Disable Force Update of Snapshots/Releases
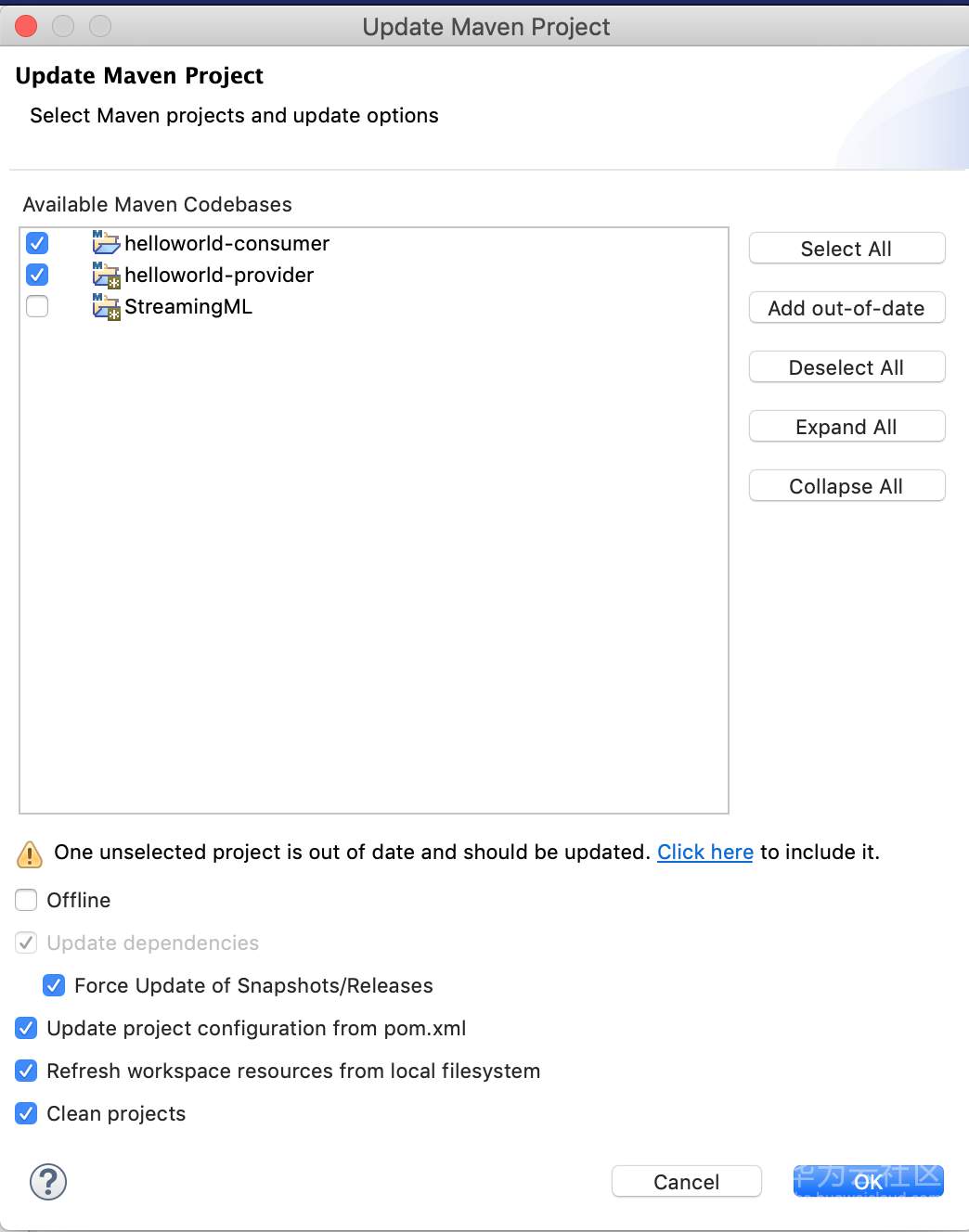 (54, 985)
